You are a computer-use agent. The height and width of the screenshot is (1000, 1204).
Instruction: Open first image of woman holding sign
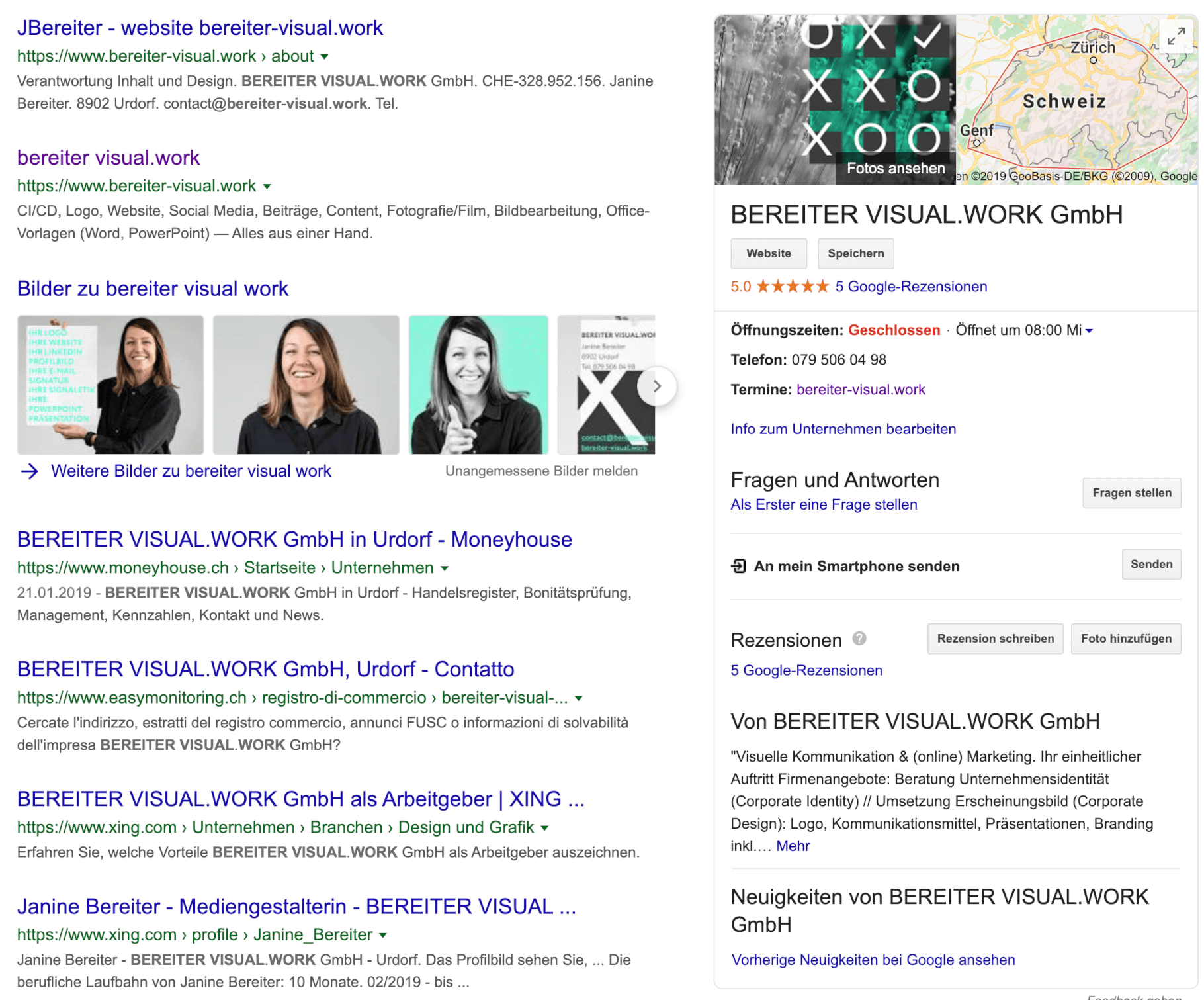pyautogui.click(x=110, y=385)
